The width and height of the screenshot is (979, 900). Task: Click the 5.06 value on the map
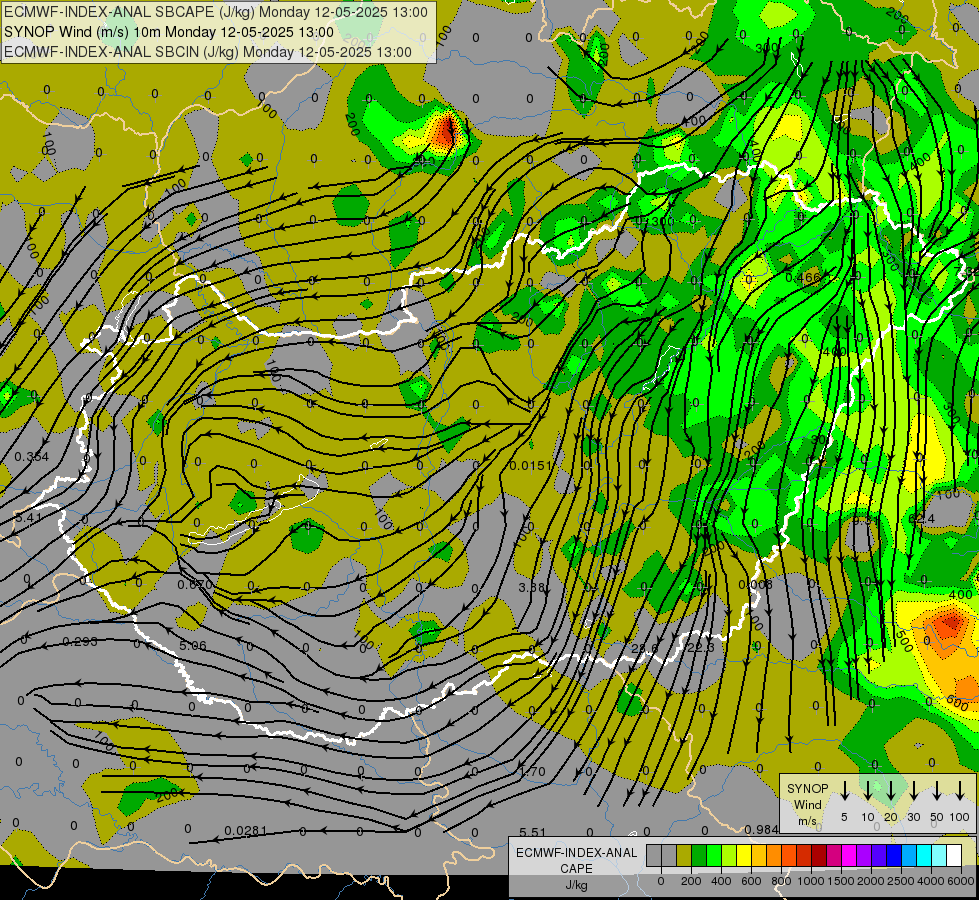tap(192, 645)
